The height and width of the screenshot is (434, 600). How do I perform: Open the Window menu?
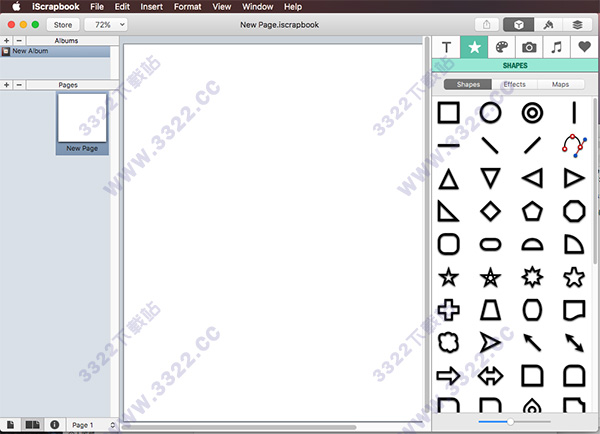tap(258, 7)
